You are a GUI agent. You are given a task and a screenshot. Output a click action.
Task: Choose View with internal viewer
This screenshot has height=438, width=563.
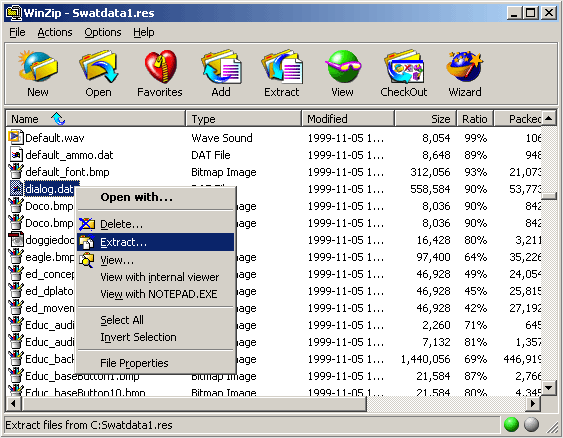click(x=155, y=277)
